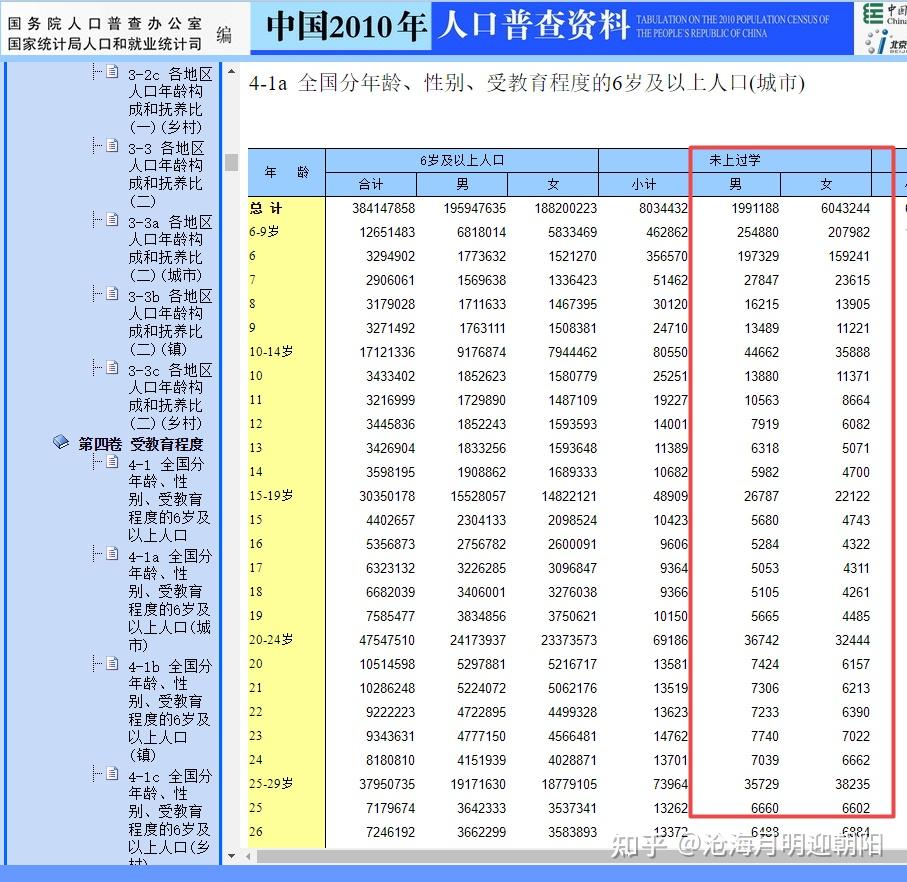Viewport: 907px width, 882px height.
Task: Open 4-1b table for 镇
Action: [x=170, y=711]
